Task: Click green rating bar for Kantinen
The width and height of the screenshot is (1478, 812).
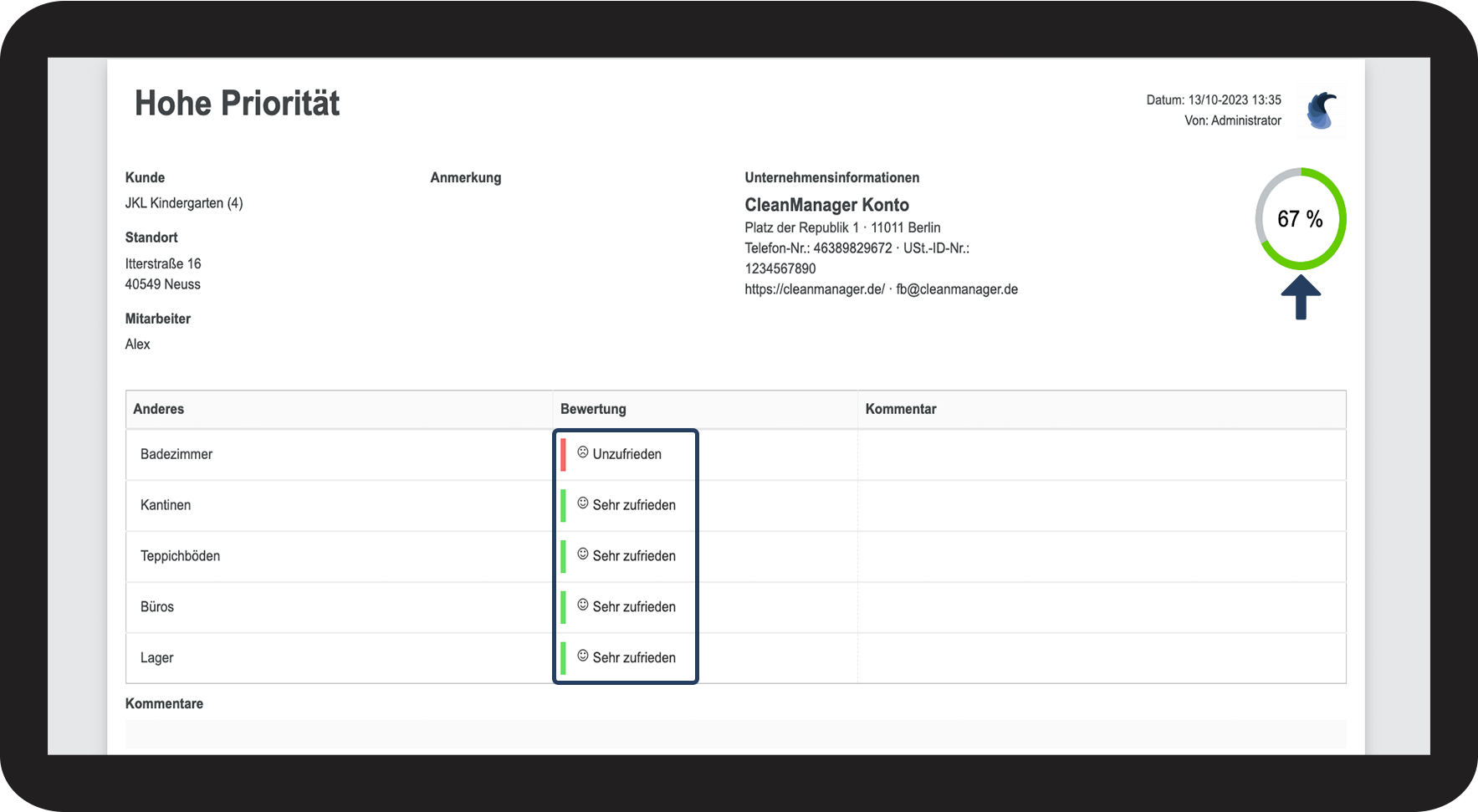Action: click(564, 506)
